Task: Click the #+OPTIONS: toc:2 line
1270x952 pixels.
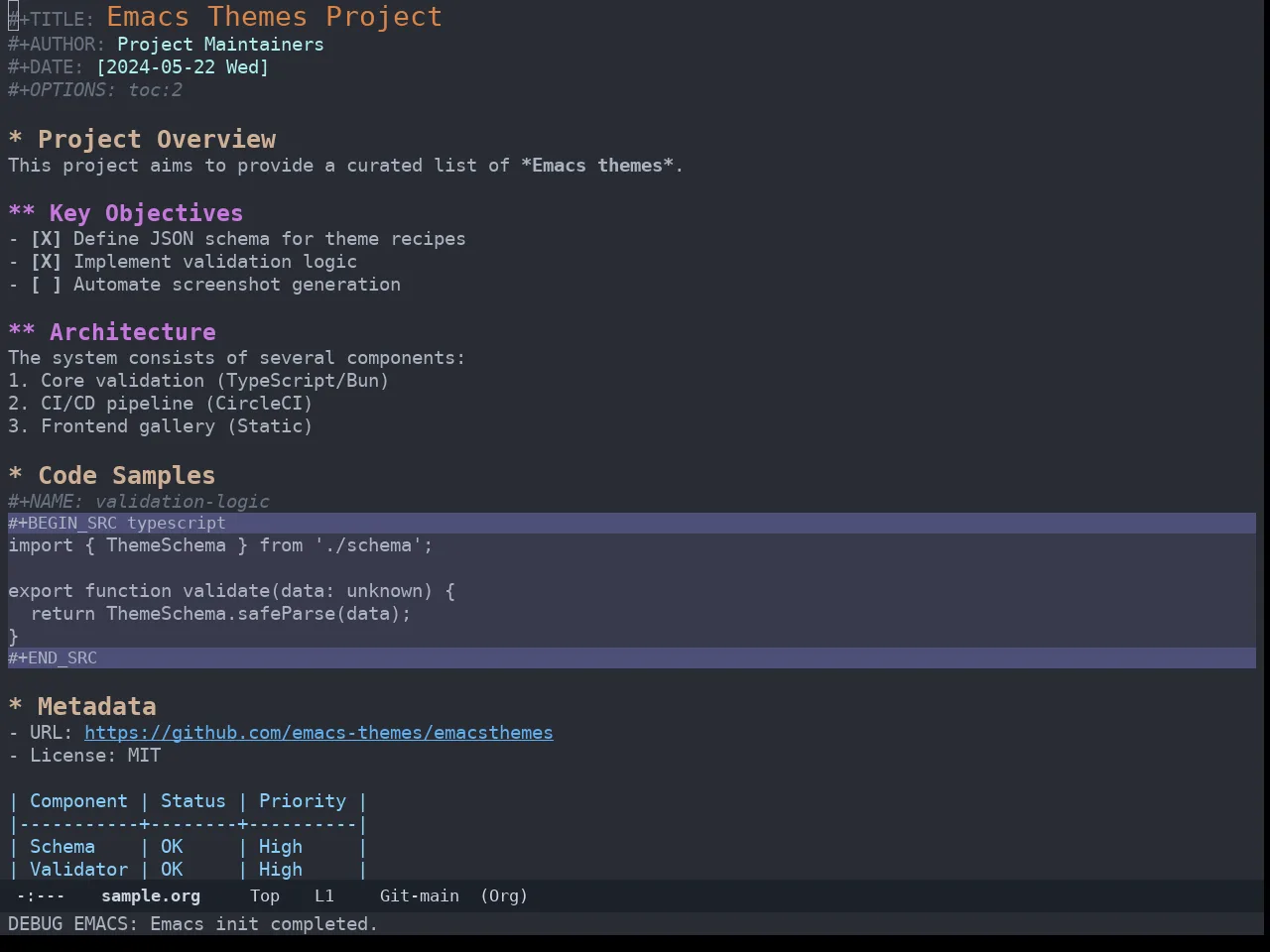Action: [x=95, y=90]
